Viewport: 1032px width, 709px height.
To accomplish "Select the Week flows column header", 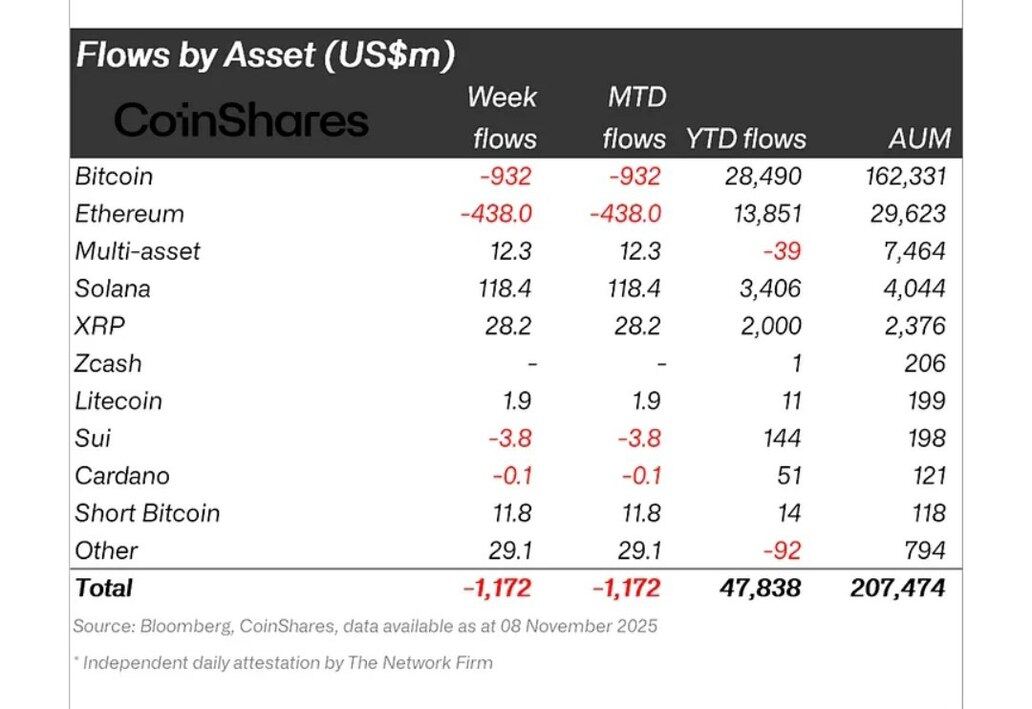I will (x=502, y=118).
